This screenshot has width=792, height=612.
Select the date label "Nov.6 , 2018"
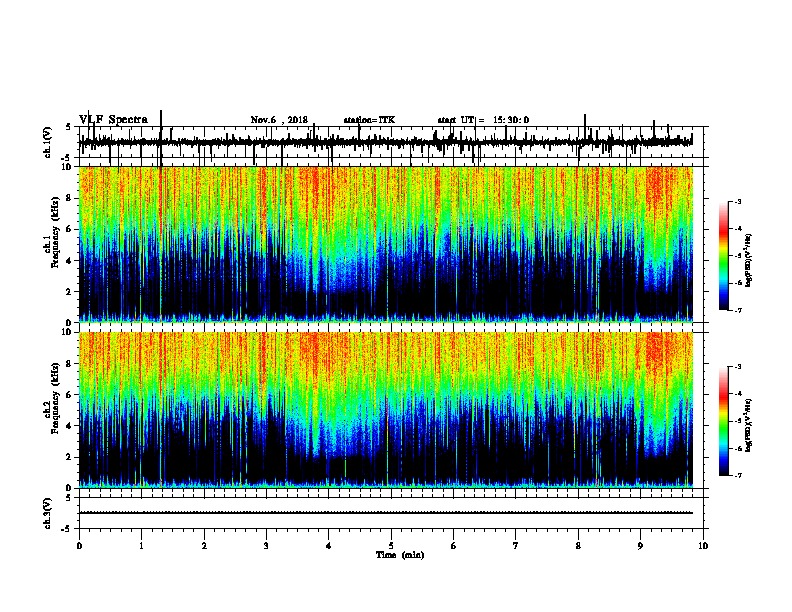click(279, 120)
